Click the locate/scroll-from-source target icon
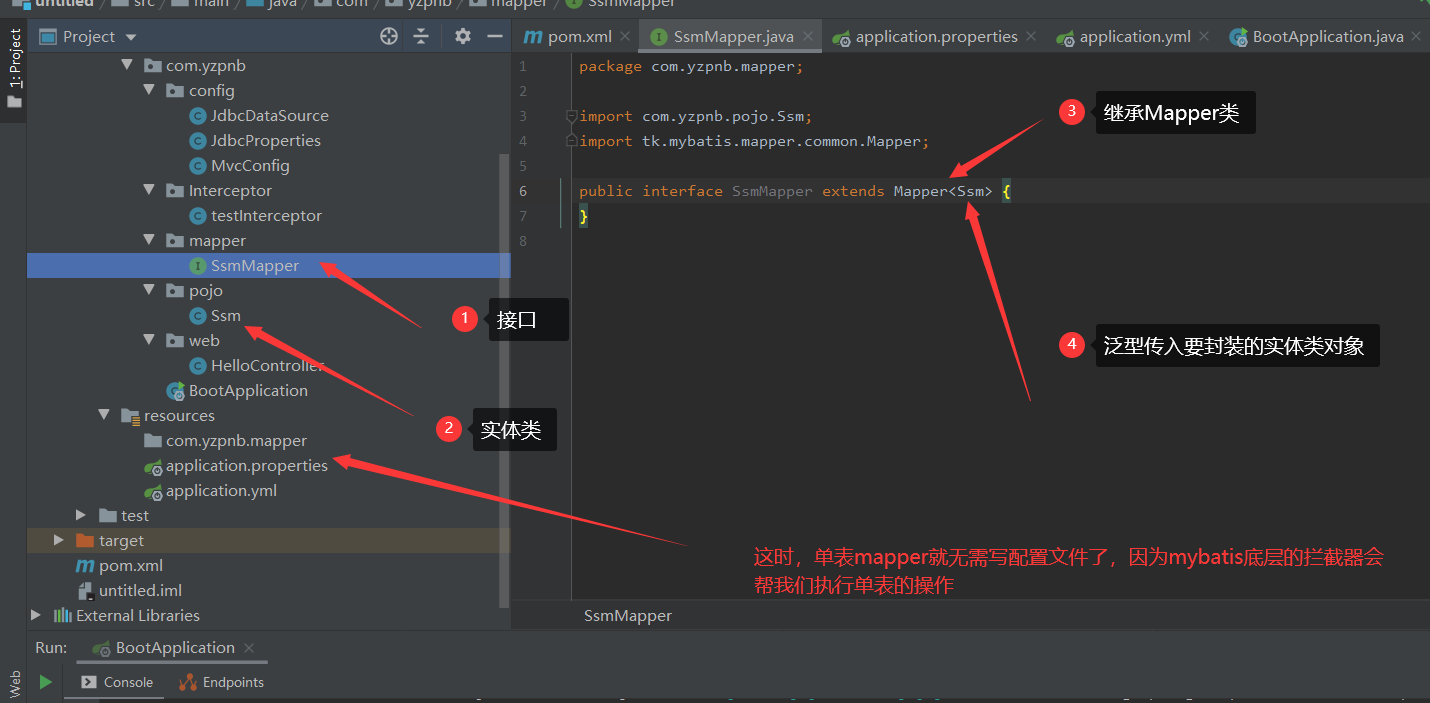The width and height of the screenshot is (1430, 703). [389, 36]
